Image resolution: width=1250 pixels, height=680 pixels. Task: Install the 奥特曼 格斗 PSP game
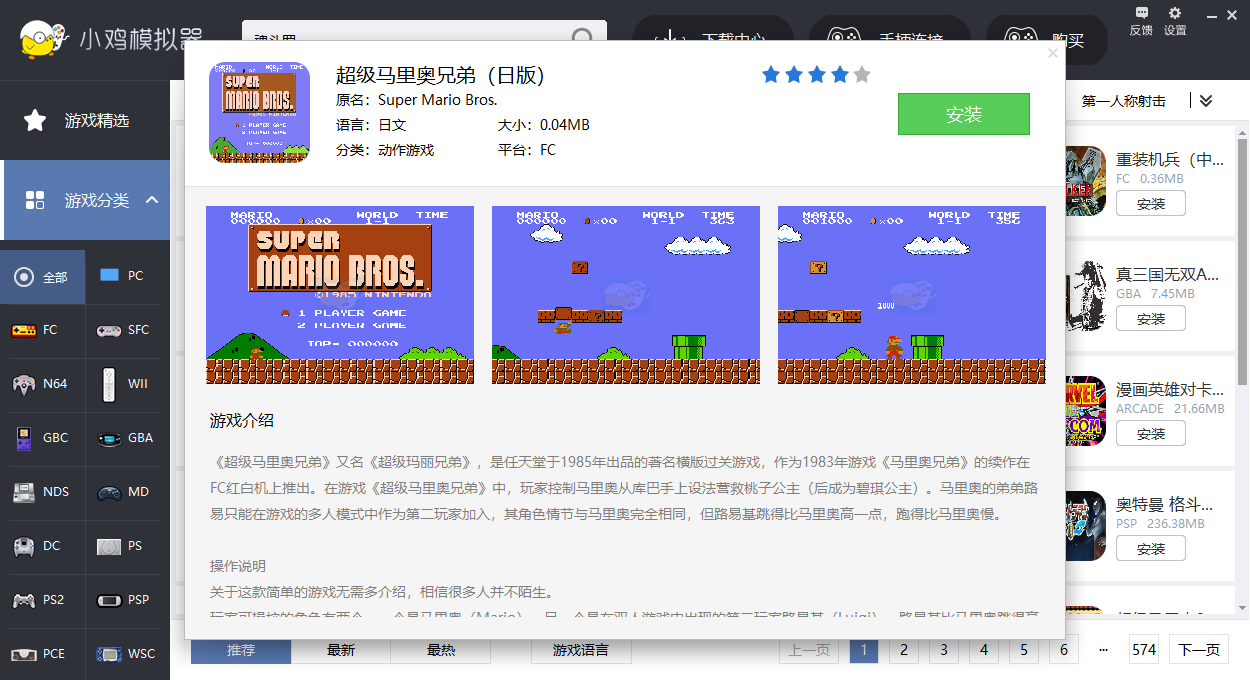pyautogui.click(x=1151, y=548)
